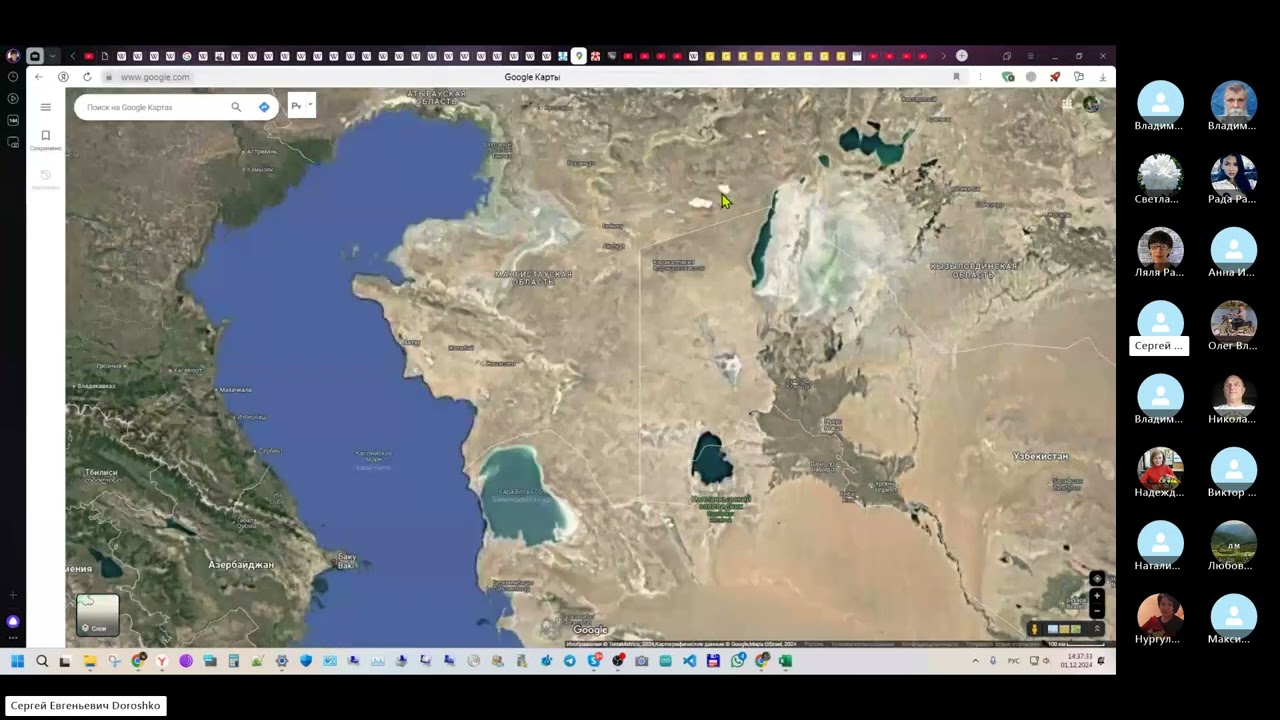Expand the tab groups dropdown chevron top-left

pos(52,56)
